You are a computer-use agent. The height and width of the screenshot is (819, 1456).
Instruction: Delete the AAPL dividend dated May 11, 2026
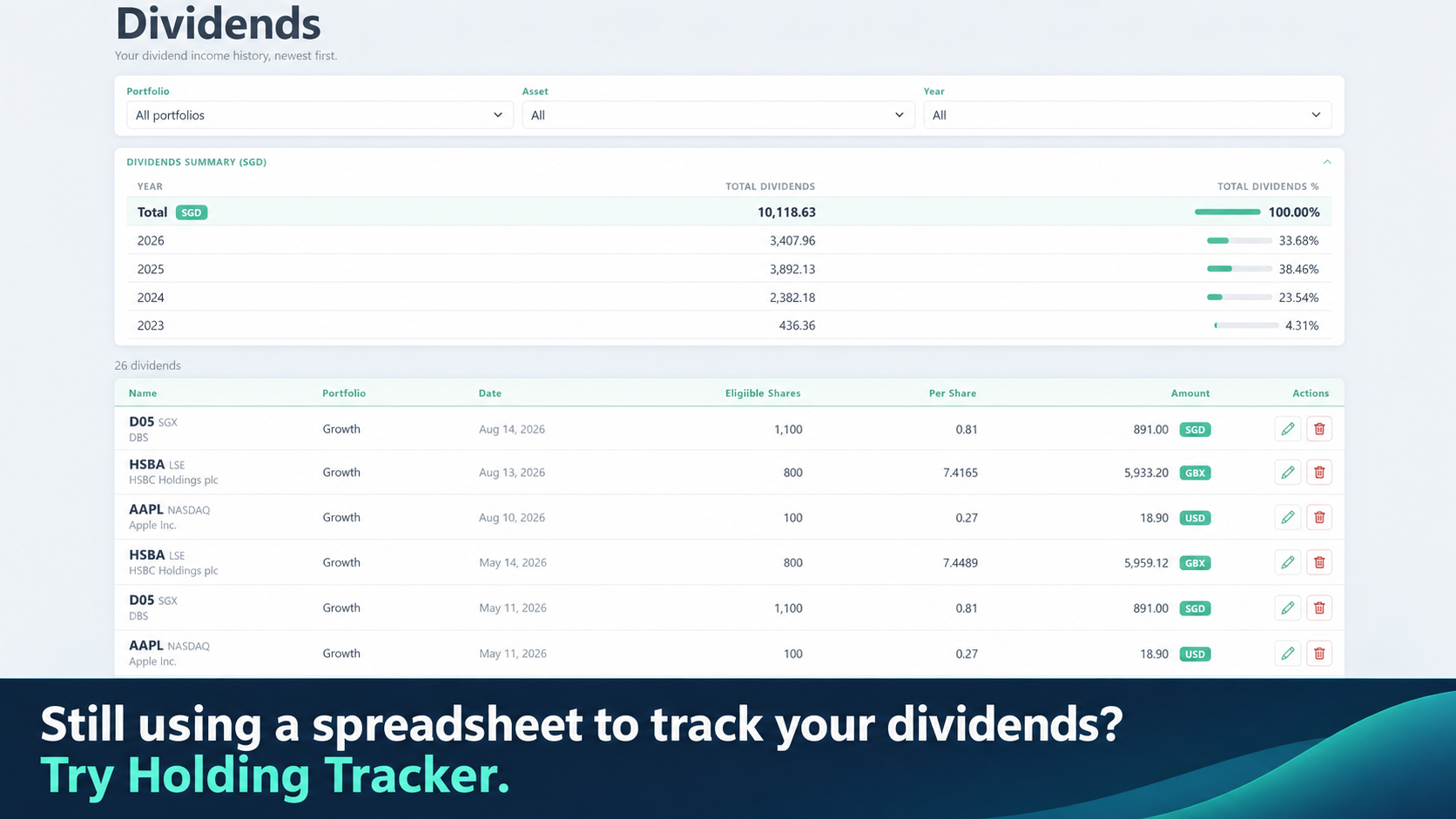[1319, 654]
